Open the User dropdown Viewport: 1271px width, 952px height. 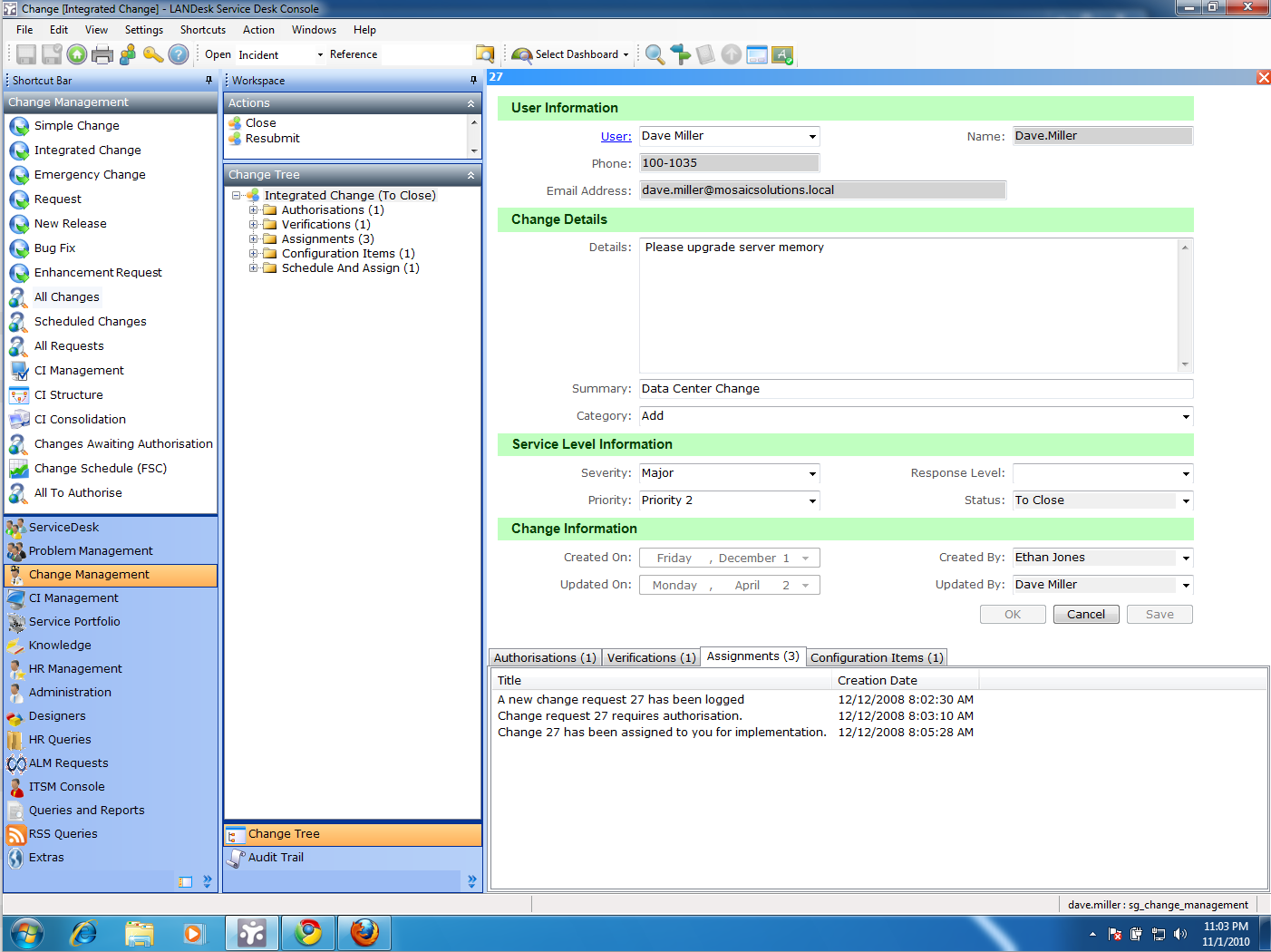[812, 137]
